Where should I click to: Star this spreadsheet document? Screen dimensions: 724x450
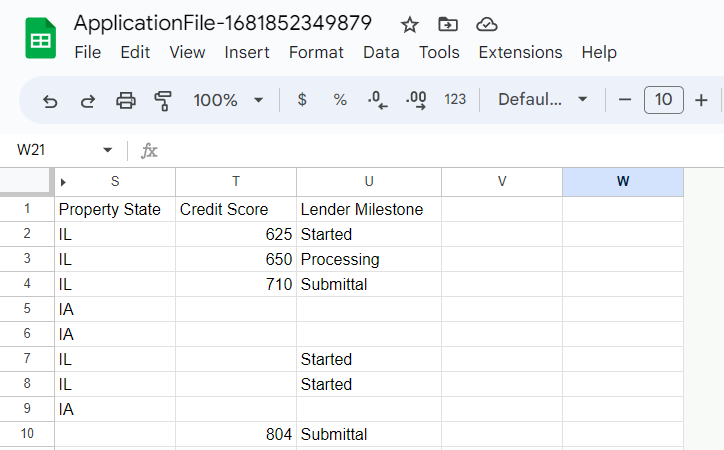coord(409,24)
